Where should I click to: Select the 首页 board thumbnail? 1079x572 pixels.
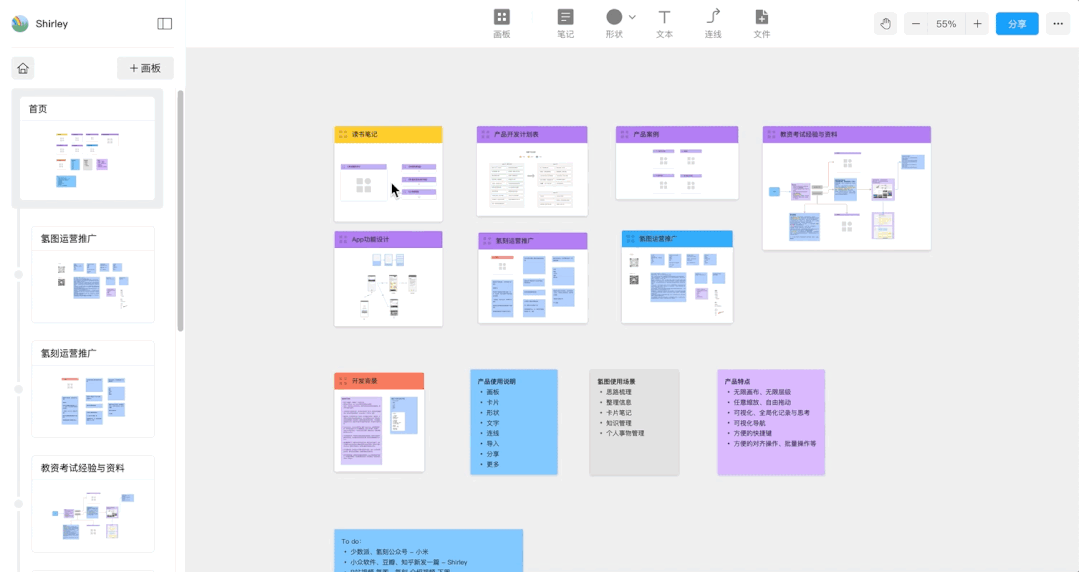(87, 149)
